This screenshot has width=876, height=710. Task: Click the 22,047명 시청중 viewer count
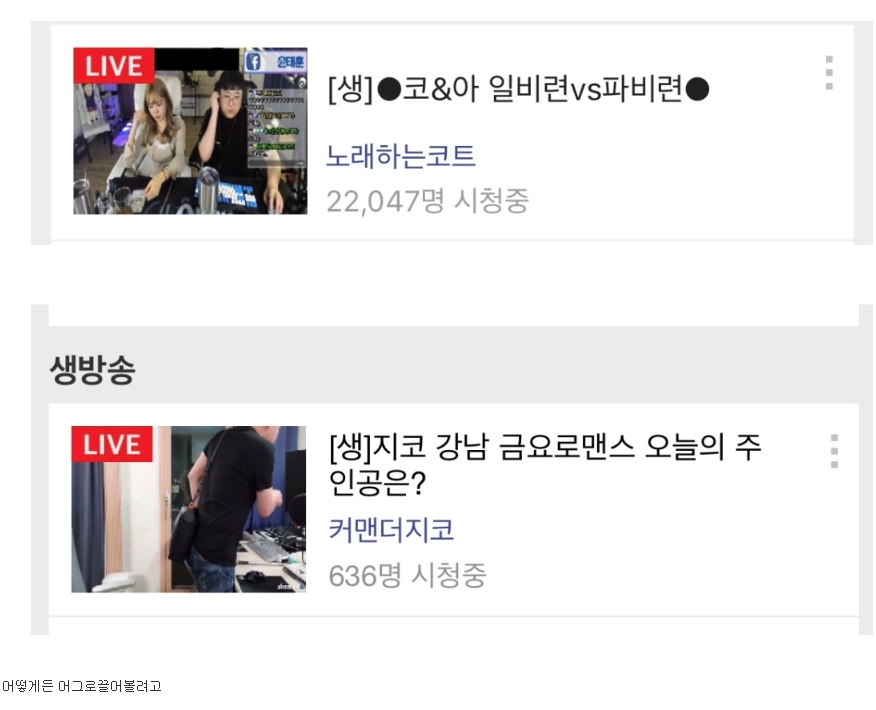pos(427,201)
